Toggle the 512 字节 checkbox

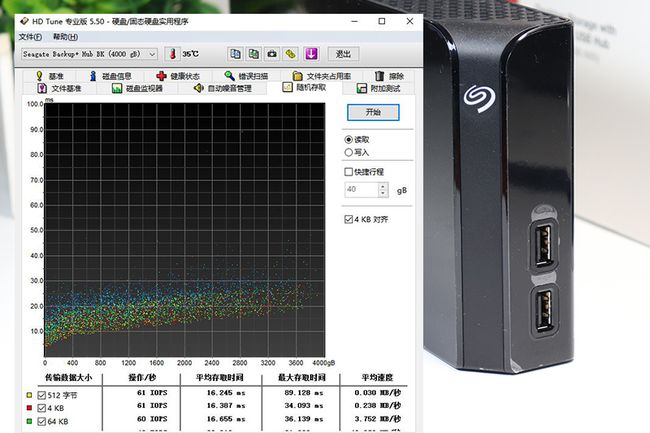point(41,395)
